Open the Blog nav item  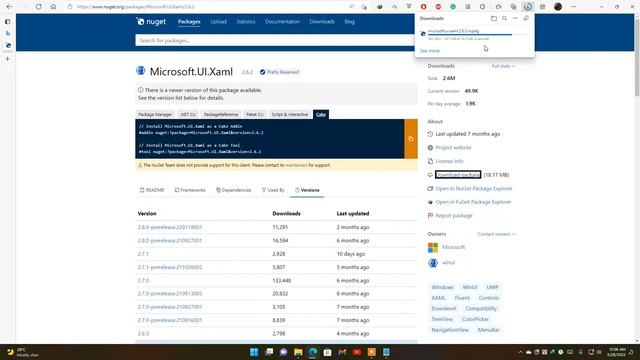point(349,22)
